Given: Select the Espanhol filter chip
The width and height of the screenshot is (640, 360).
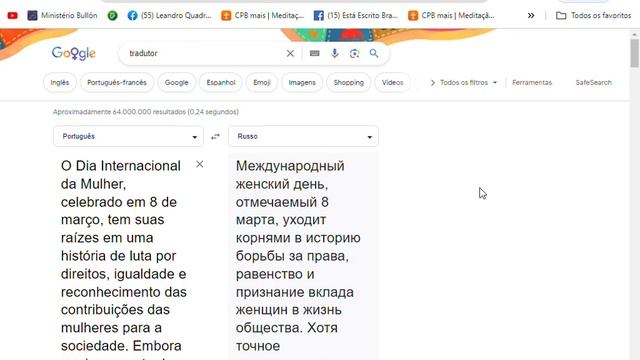Looking at the screenshot, I should coord(221,82).
